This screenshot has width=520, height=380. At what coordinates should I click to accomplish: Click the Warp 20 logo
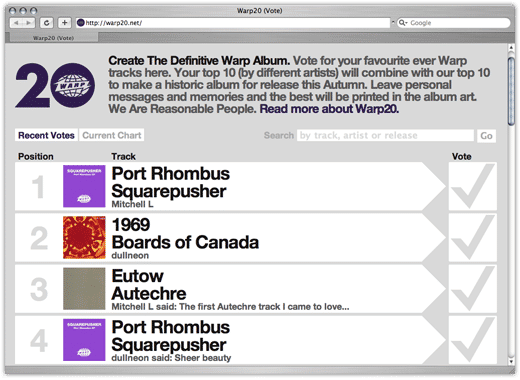pos(55,85)
